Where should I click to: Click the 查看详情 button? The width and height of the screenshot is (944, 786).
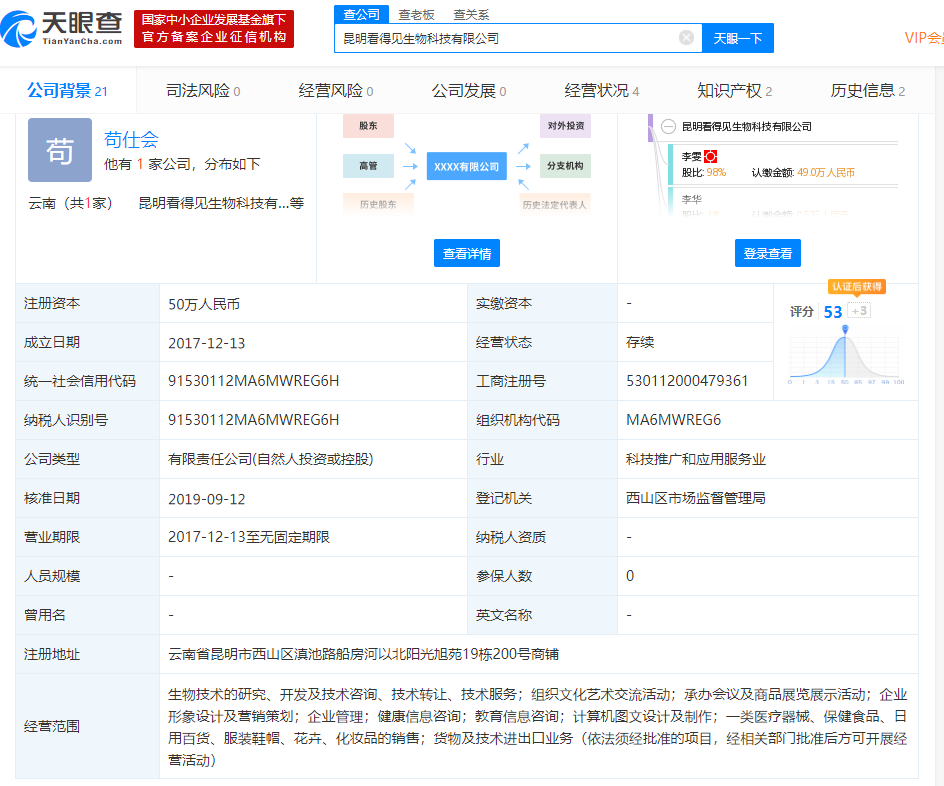click(467, 253)
